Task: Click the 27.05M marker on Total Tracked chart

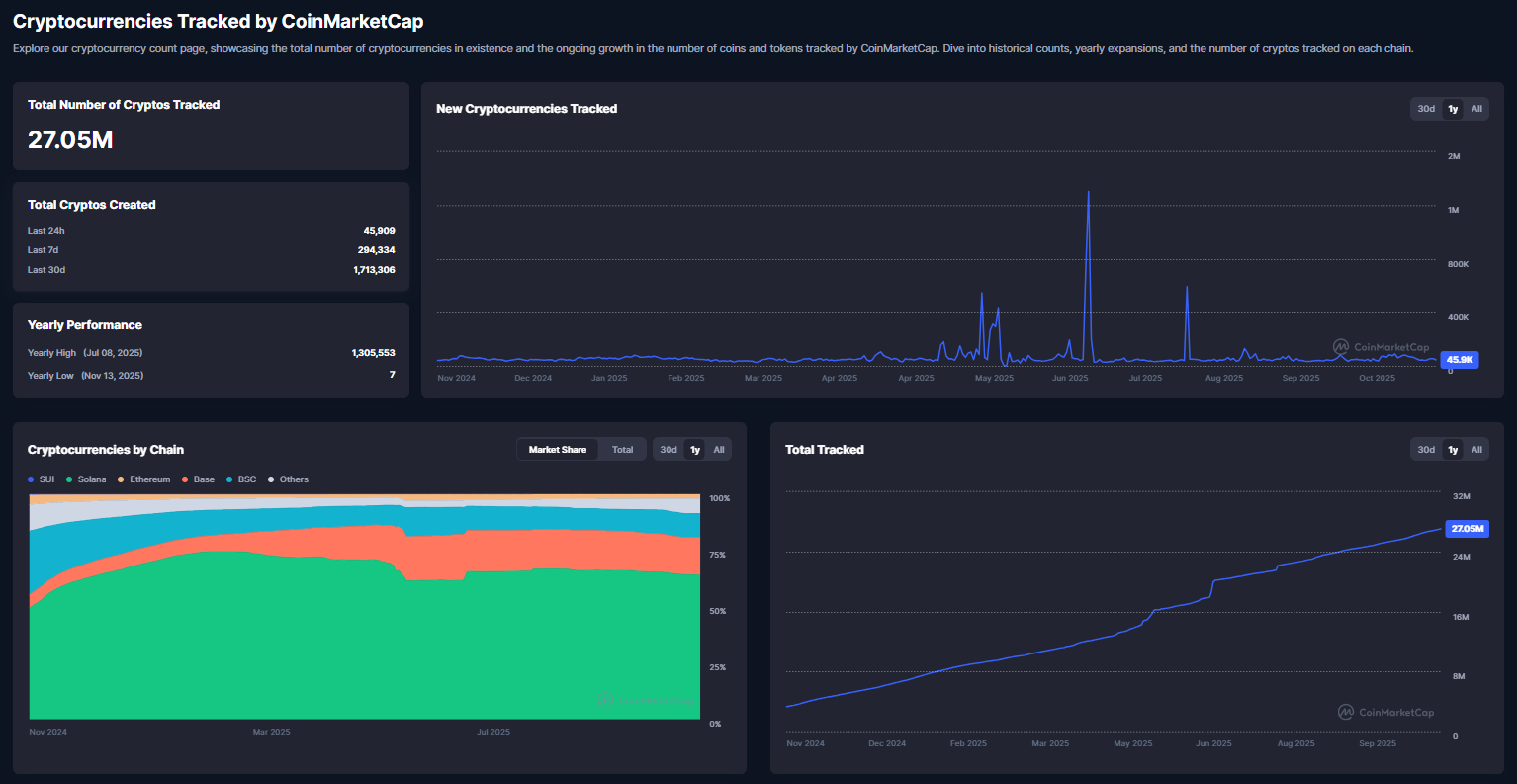Action: click(x=1467, y=529)
